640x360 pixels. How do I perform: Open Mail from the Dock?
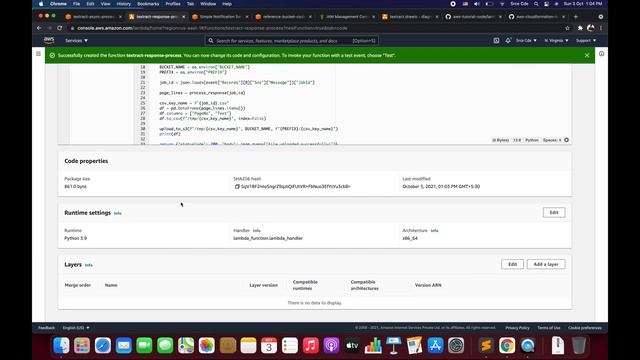(124, 345)
